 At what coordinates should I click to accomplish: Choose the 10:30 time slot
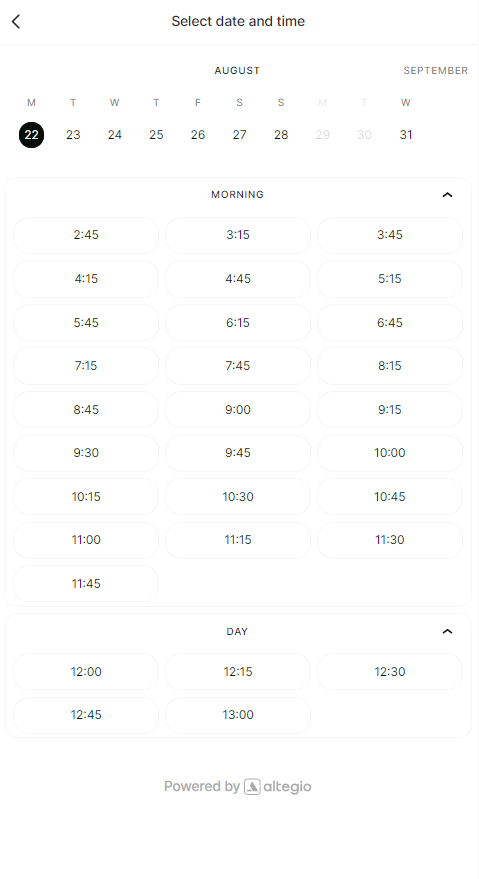238,497
